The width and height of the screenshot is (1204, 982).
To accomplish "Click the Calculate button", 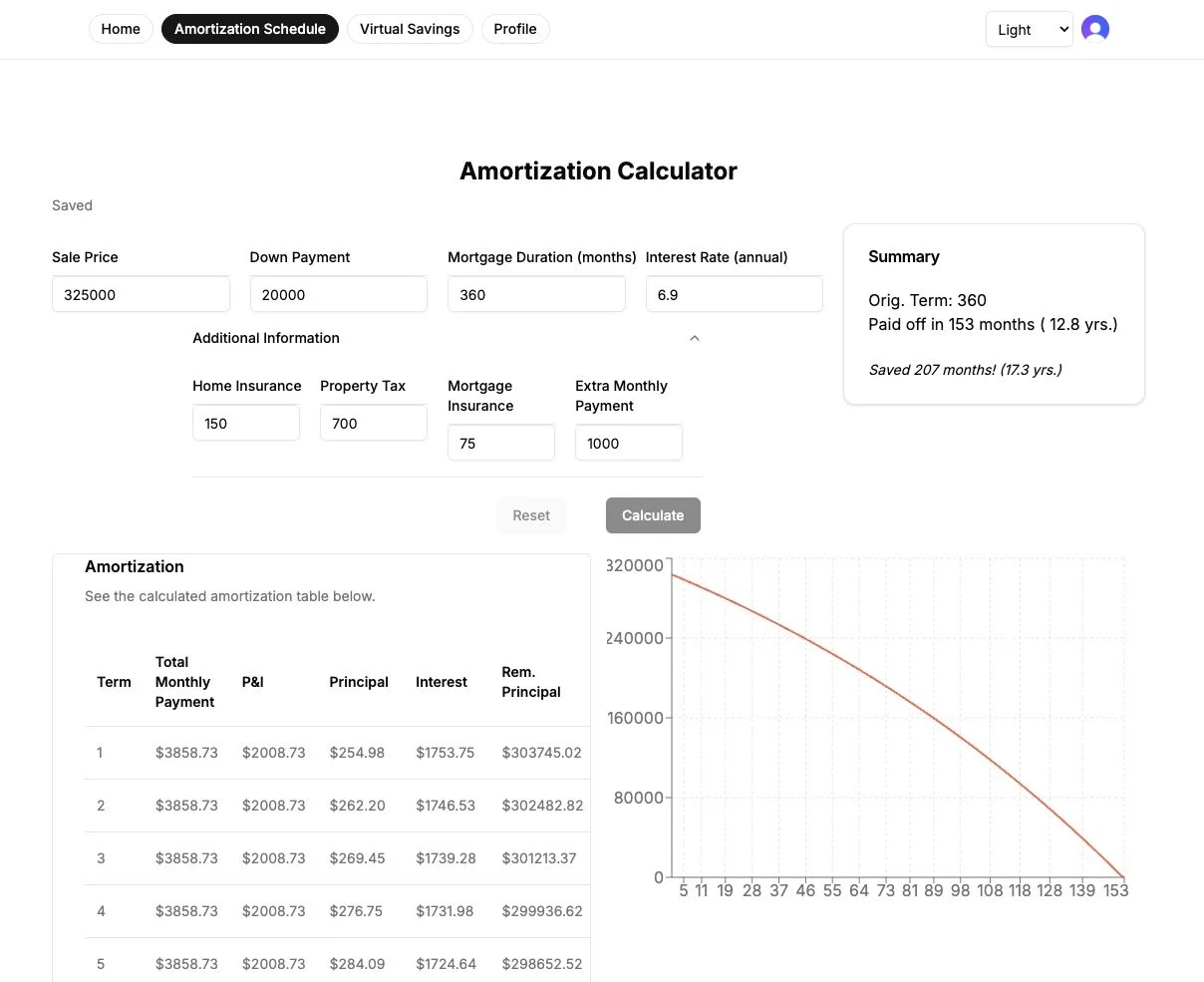I will point(653,515).
